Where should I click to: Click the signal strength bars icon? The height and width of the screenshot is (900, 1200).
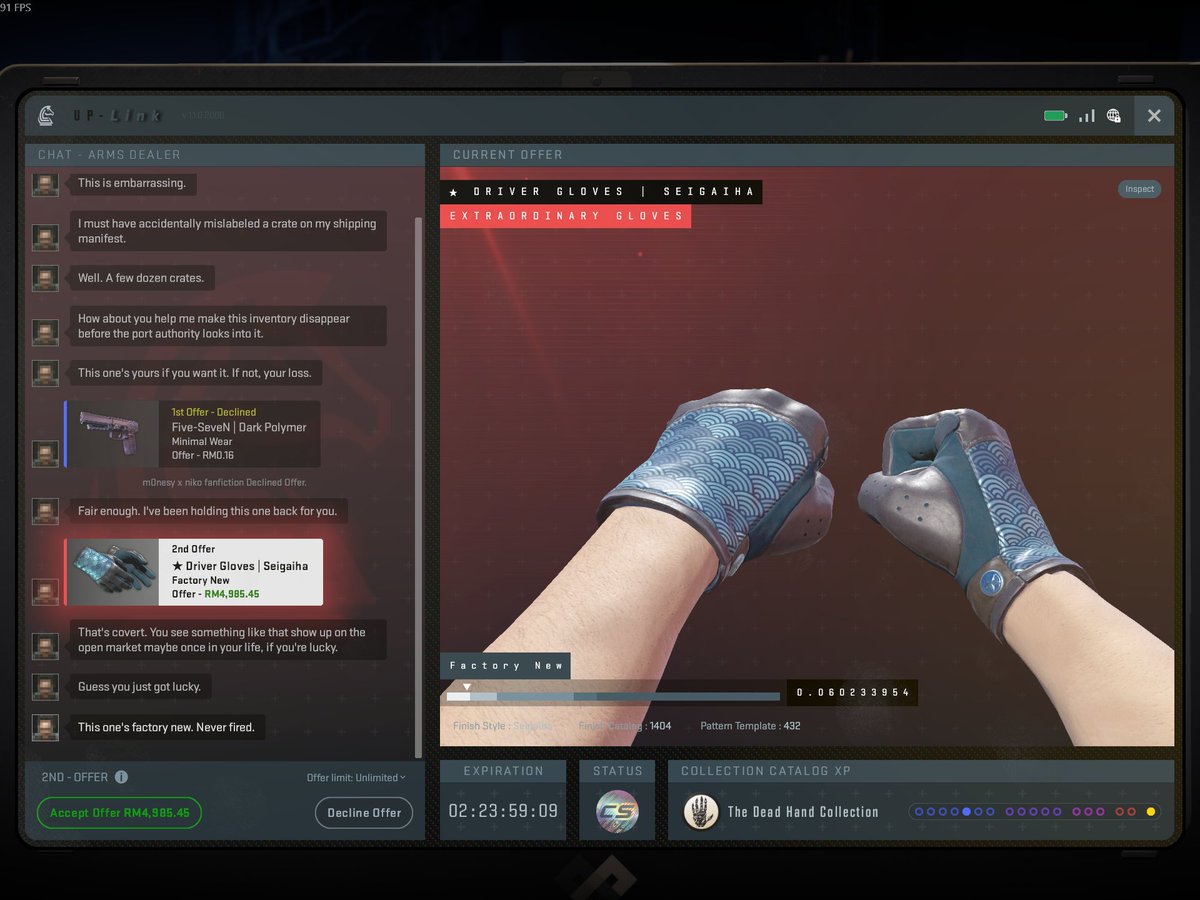[x=1087, y=116]
